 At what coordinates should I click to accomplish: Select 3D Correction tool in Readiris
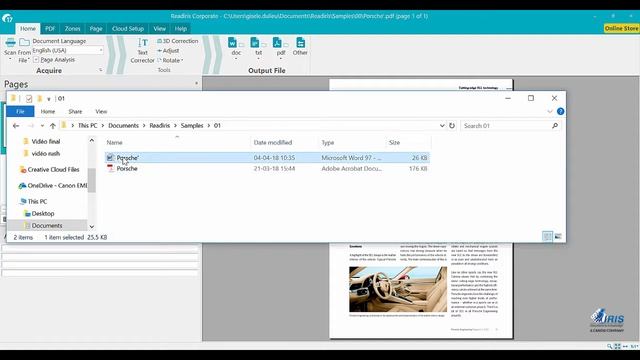178,41
